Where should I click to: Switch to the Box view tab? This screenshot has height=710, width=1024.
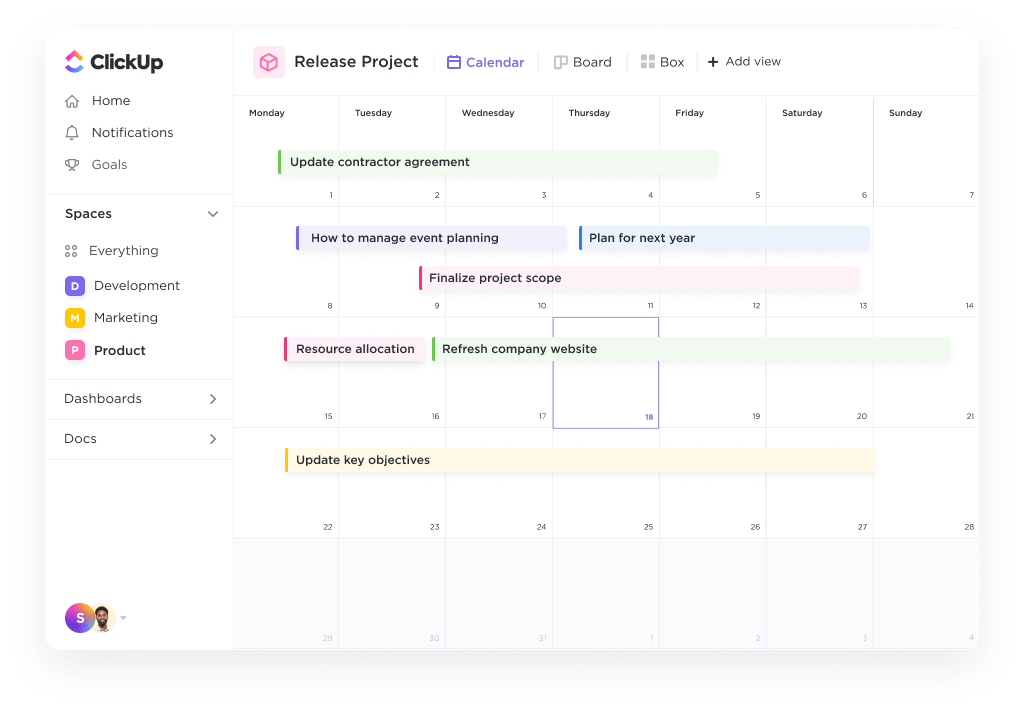(x=662, y=61)
